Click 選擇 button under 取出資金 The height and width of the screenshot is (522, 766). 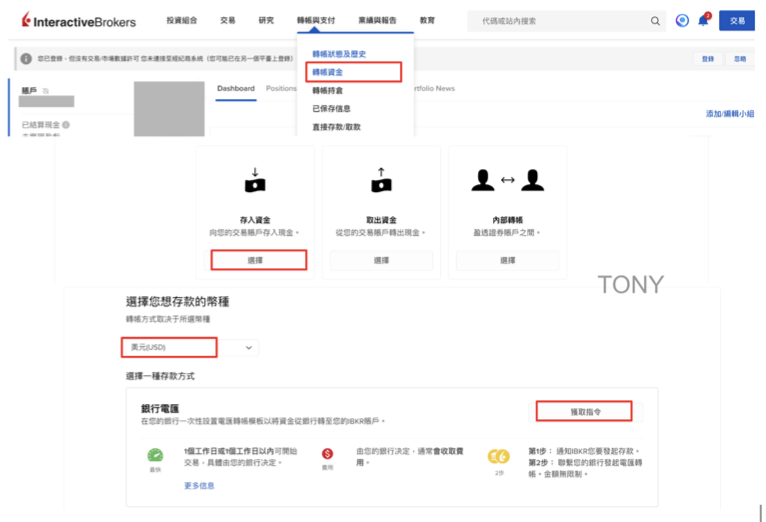[x=381, y=260]
